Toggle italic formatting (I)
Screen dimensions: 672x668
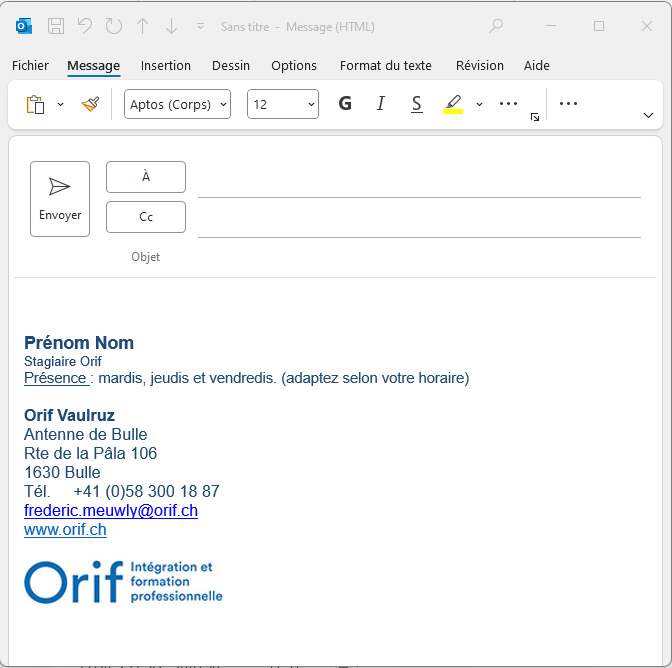381,104
